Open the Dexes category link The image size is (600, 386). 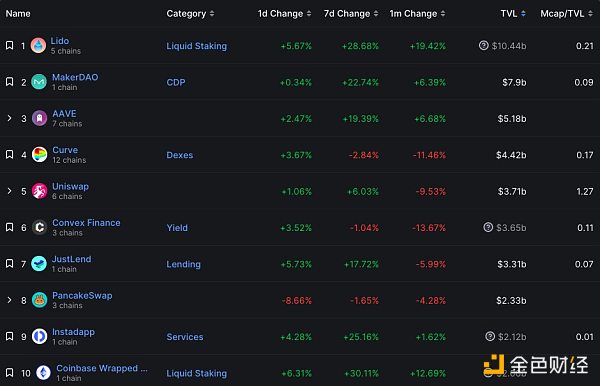pos(179,155)
